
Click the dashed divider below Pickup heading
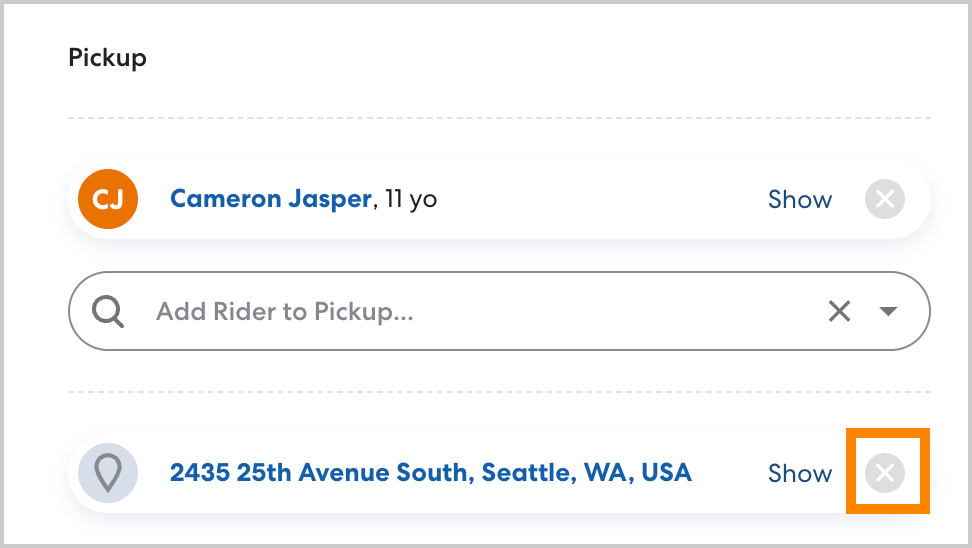tap(498, 119)
